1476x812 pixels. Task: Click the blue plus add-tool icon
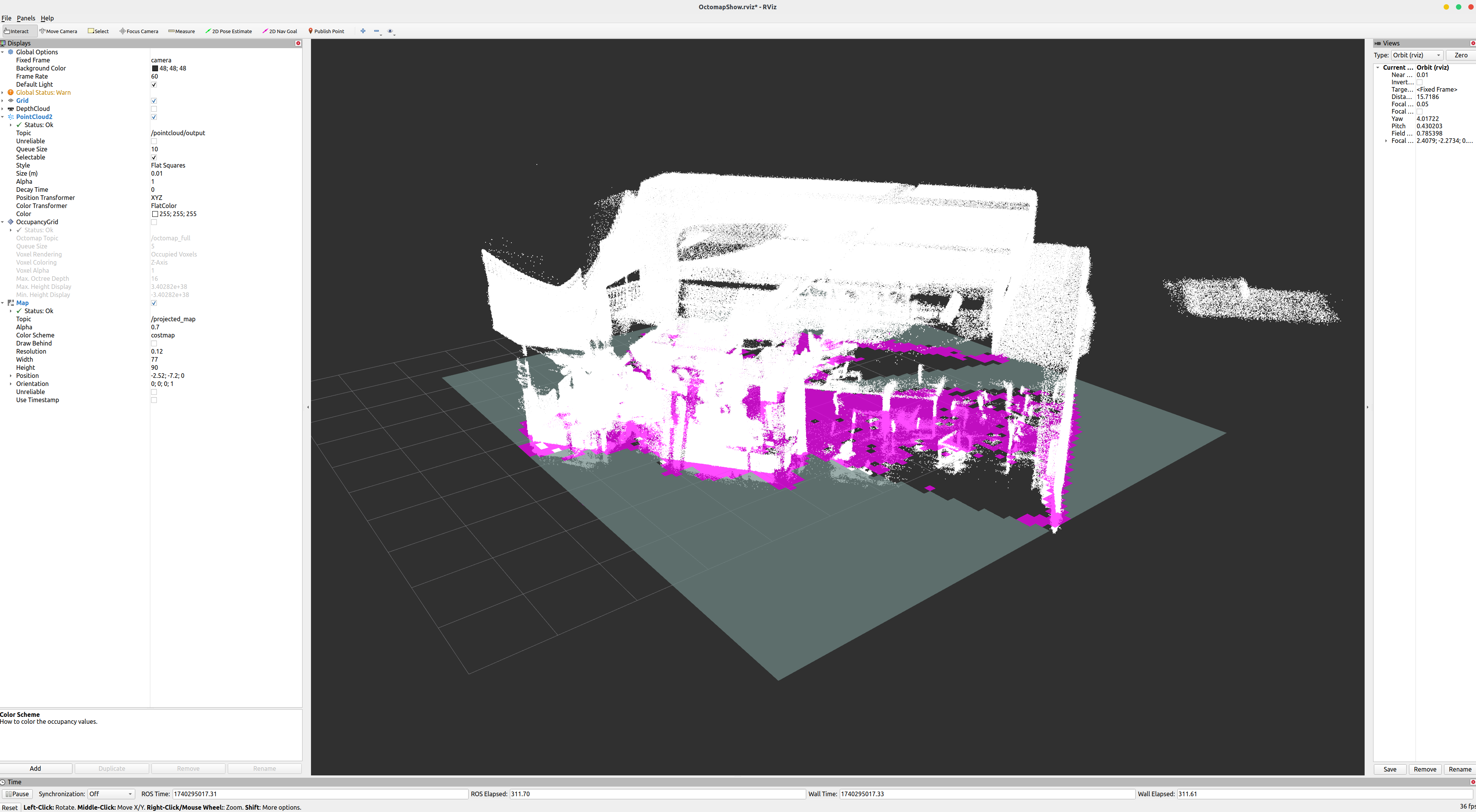pos(363,31)
